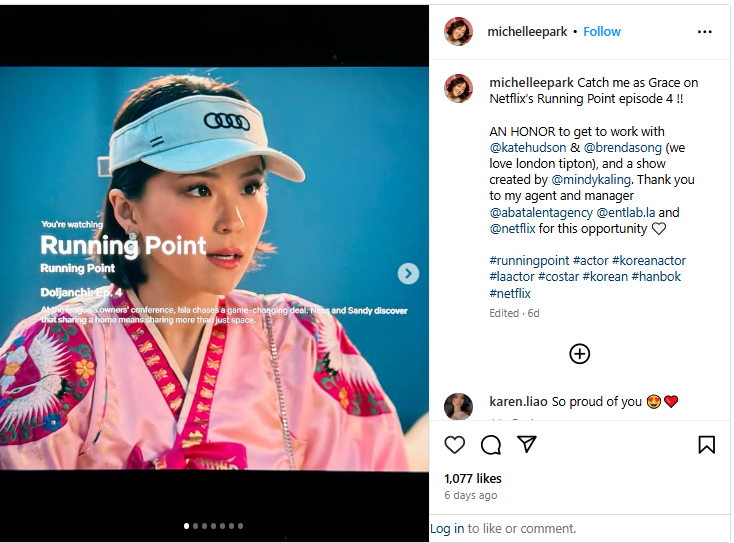Open the #actor hashtag
The width and height of the screenshot is (734, 543).
point(590,260)
